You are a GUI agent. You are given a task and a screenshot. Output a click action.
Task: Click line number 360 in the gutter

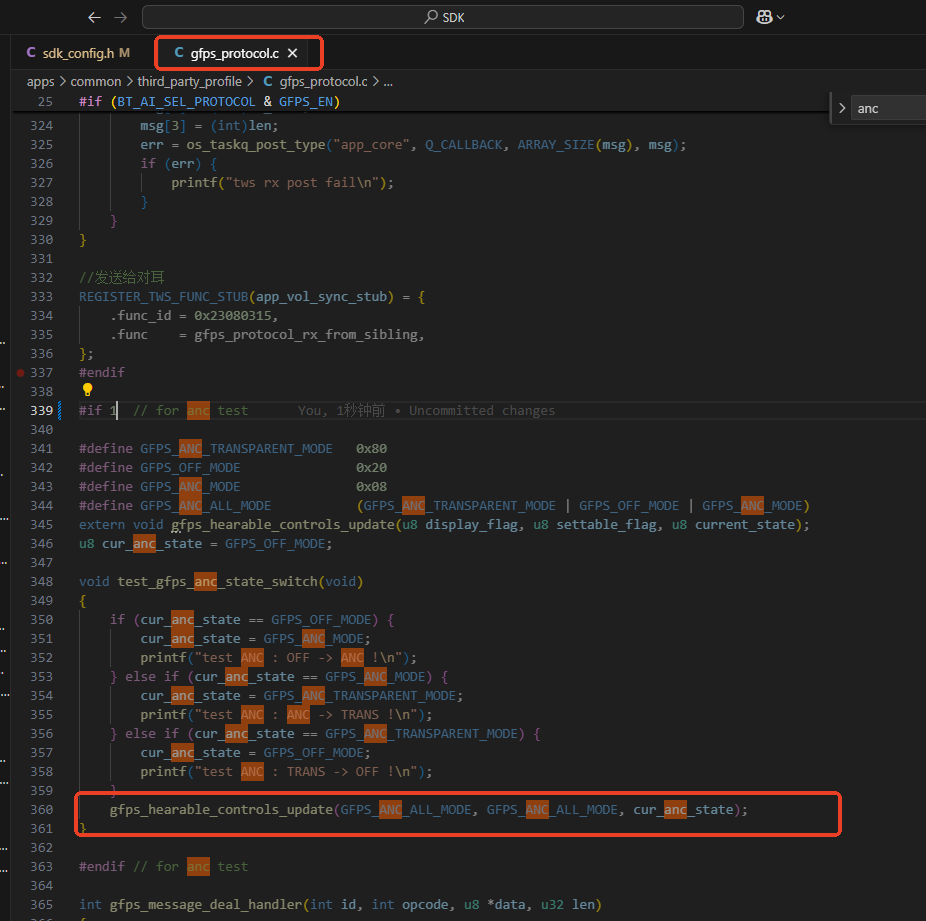pos(41,809)
